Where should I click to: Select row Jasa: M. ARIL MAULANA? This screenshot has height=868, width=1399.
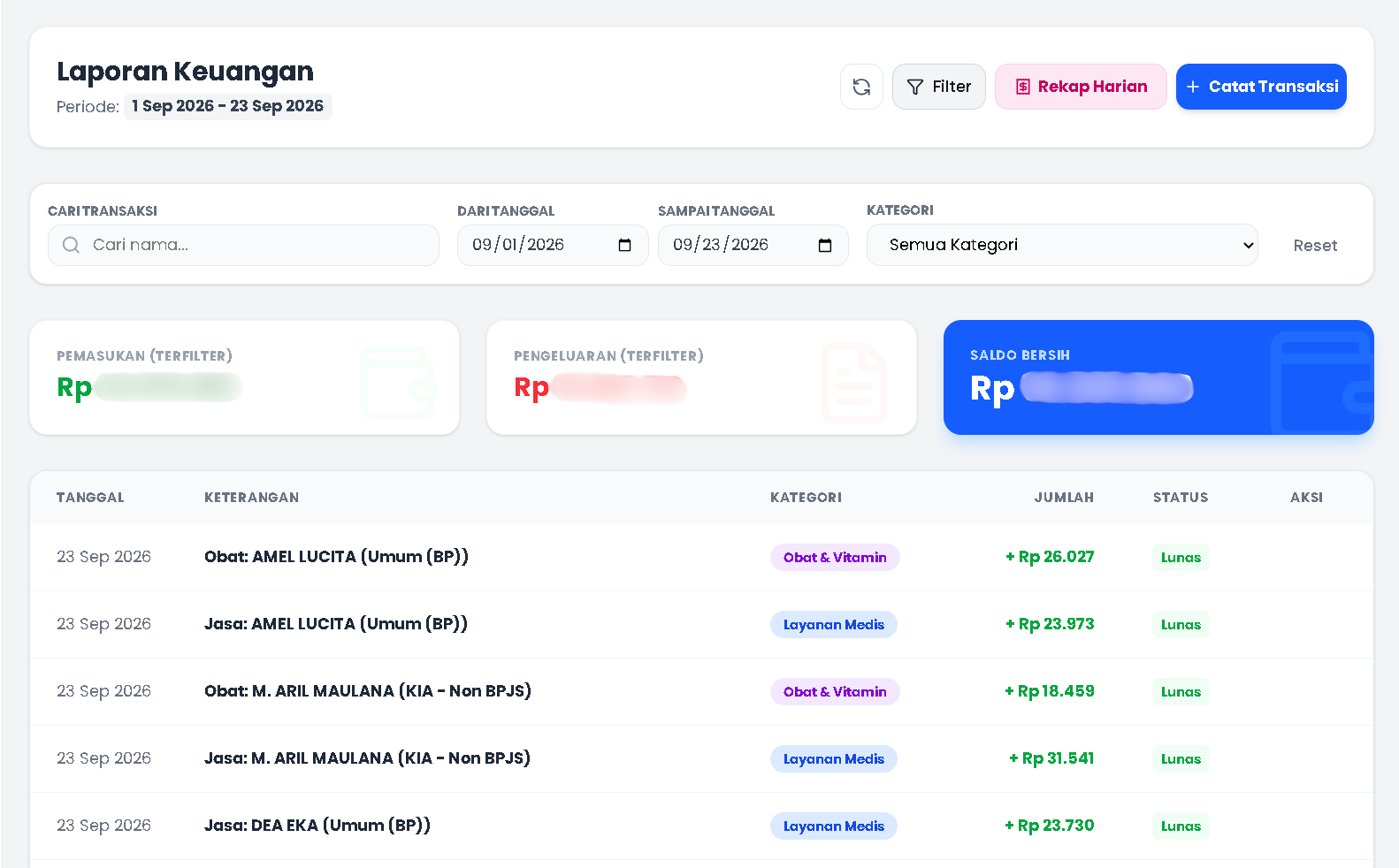pos(701,758)
